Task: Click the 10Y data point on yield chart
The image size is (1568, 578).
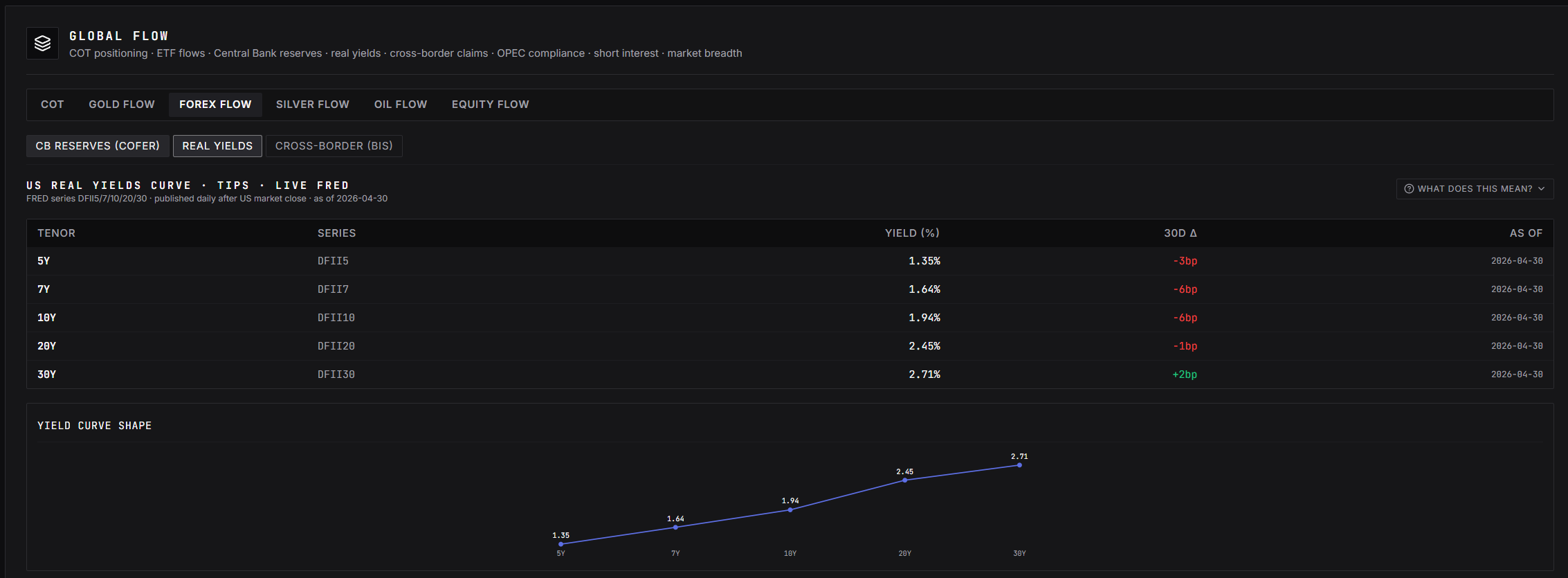Action: (790, 510)
